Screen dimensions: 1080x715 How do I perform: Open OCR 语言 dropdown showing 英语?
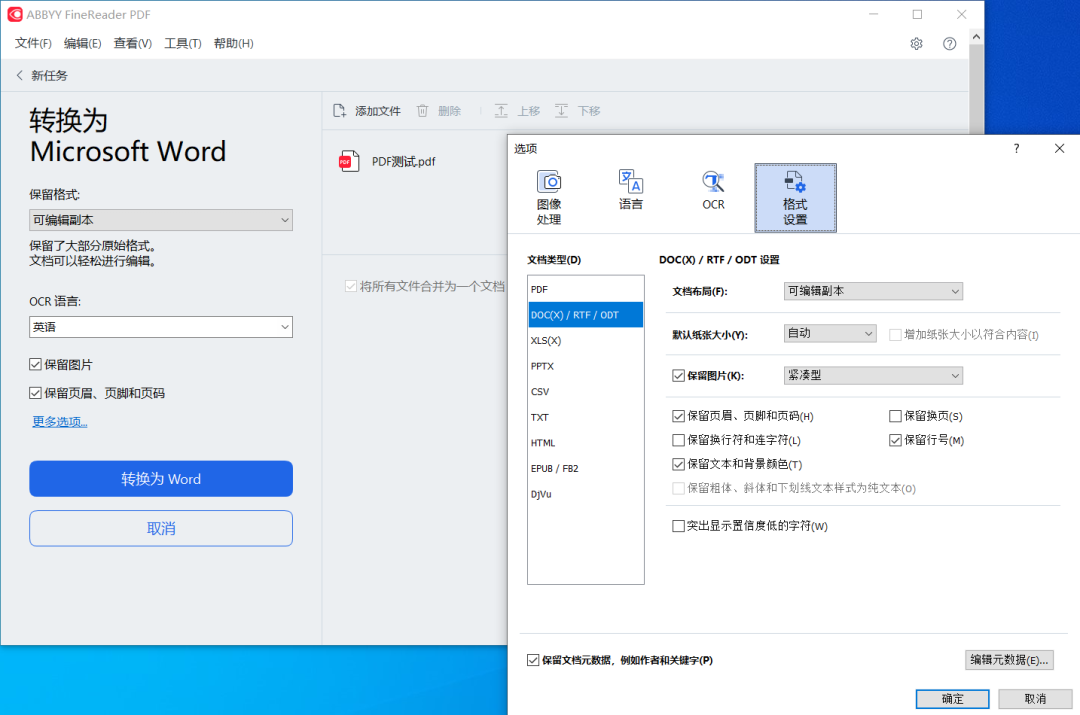160,327
